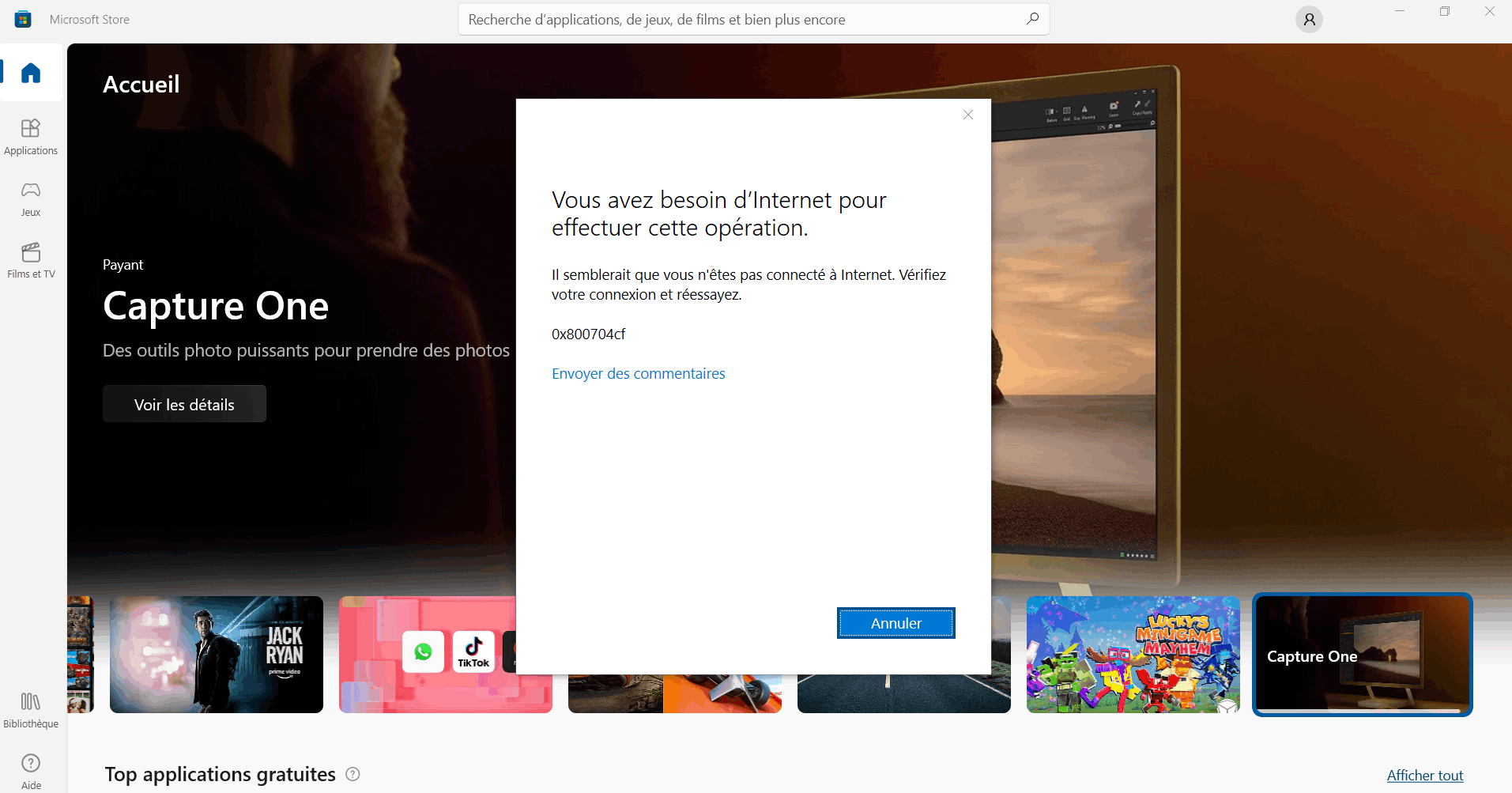Close the Microsoft Store window
Image resolution: width=1512 pixels, height=793 pixels.
point(1490,11)
